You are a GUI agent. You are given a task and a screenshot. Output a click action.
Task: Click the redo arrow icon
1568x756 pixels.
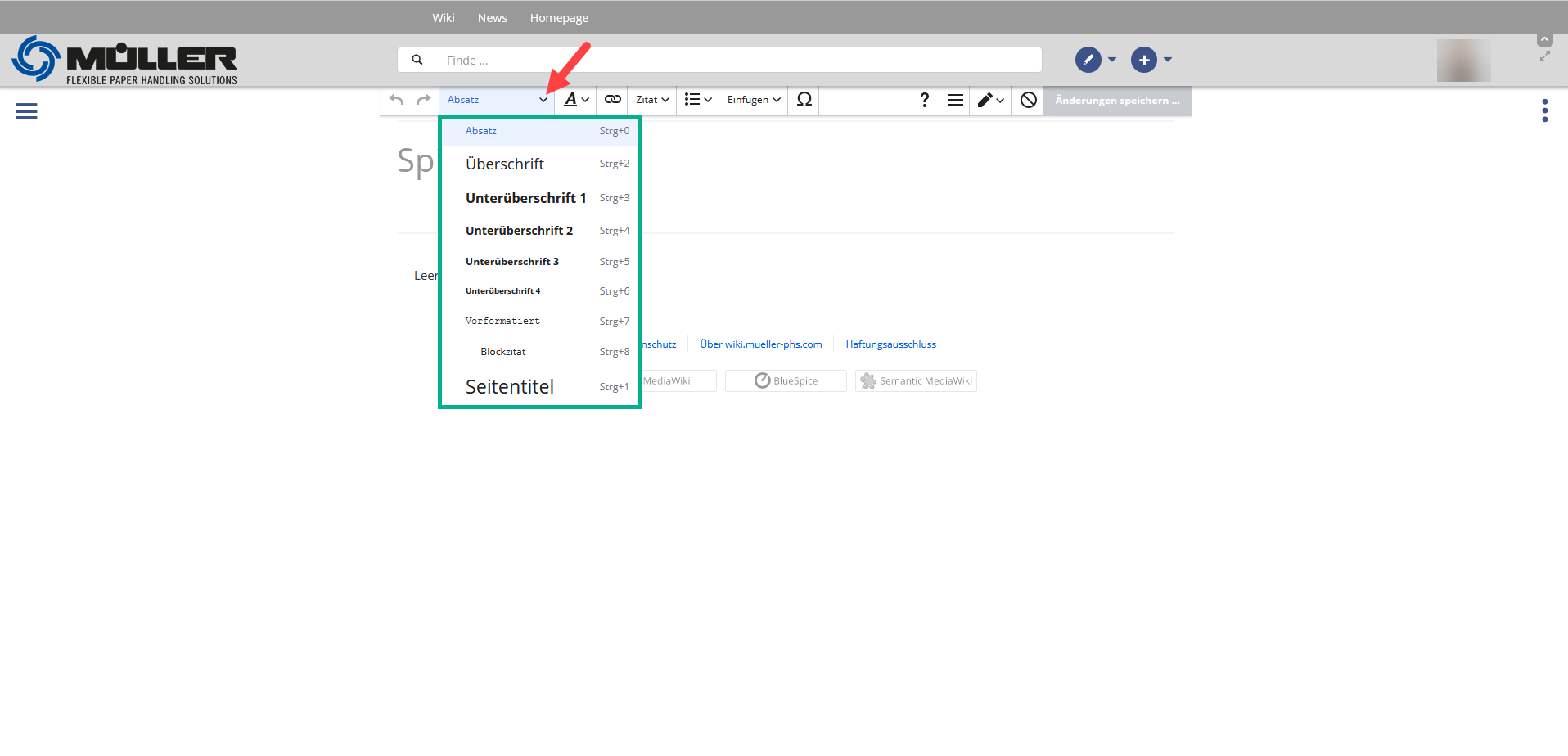click(x=423, y=100)
